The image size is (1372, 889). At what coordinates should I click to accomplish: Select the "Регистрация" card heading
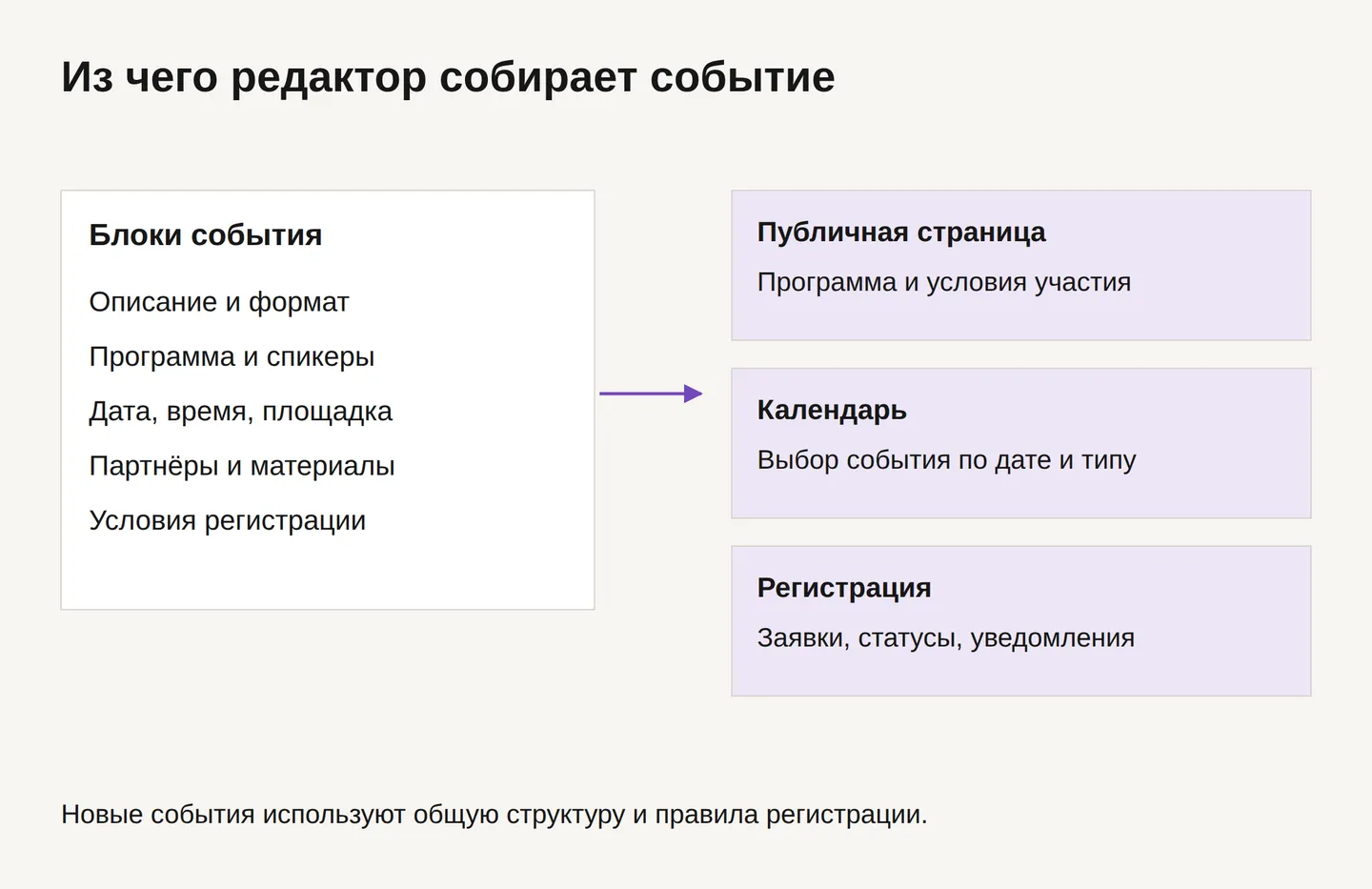coord(844,588)
